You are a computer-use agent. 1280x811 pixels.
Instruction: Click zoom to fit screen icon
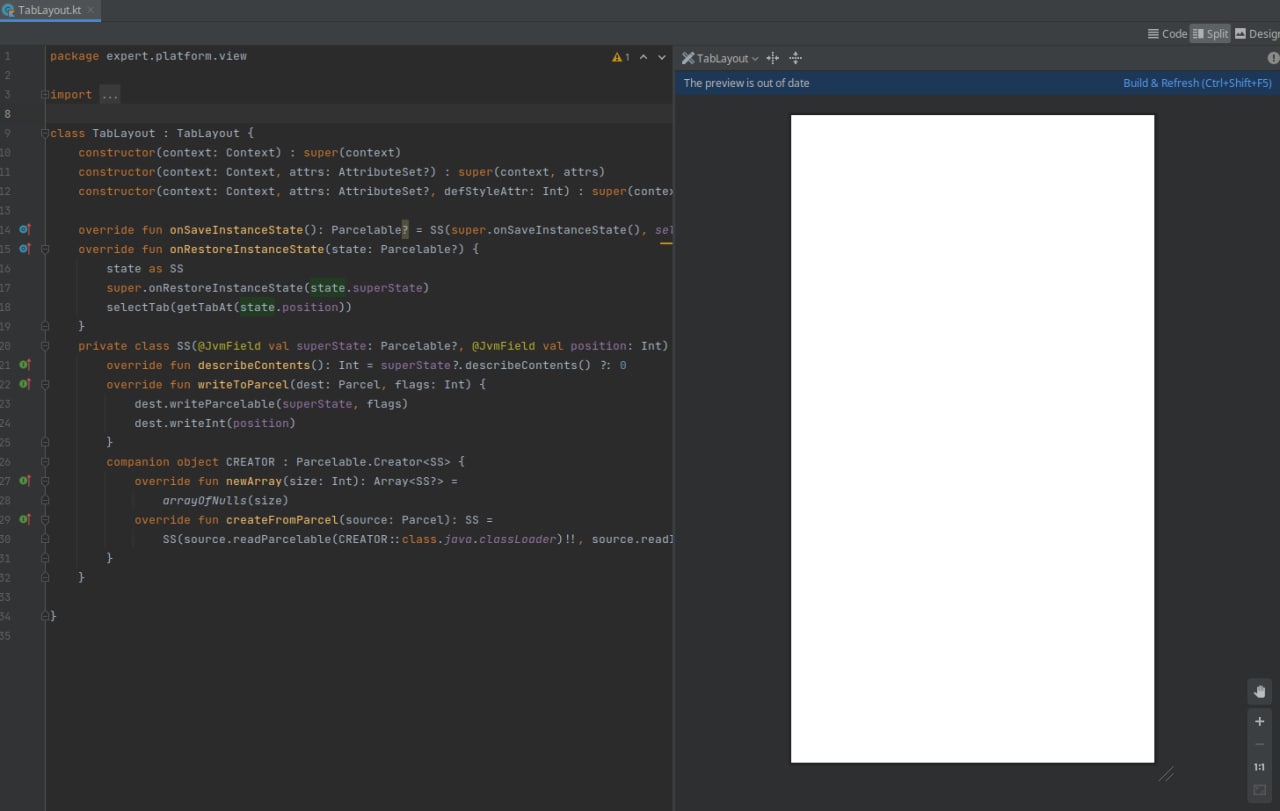click(1260, 790)
